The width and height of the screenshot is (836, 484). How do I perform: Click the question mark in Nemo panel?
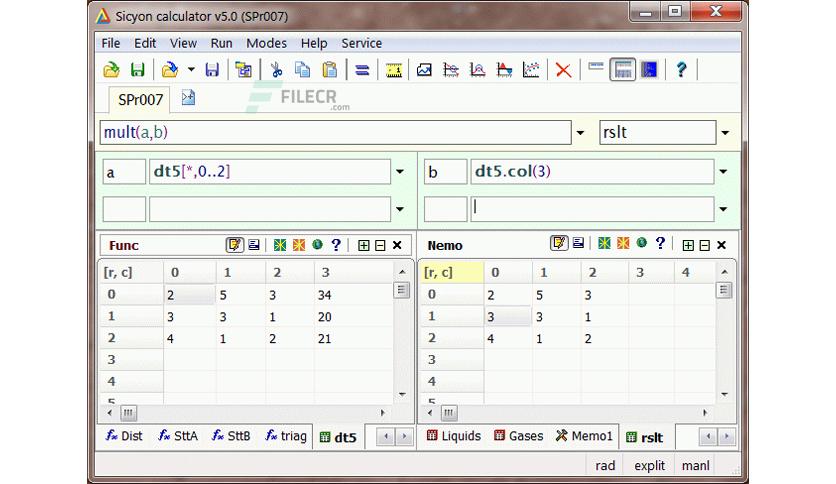(x=661, y=243)
